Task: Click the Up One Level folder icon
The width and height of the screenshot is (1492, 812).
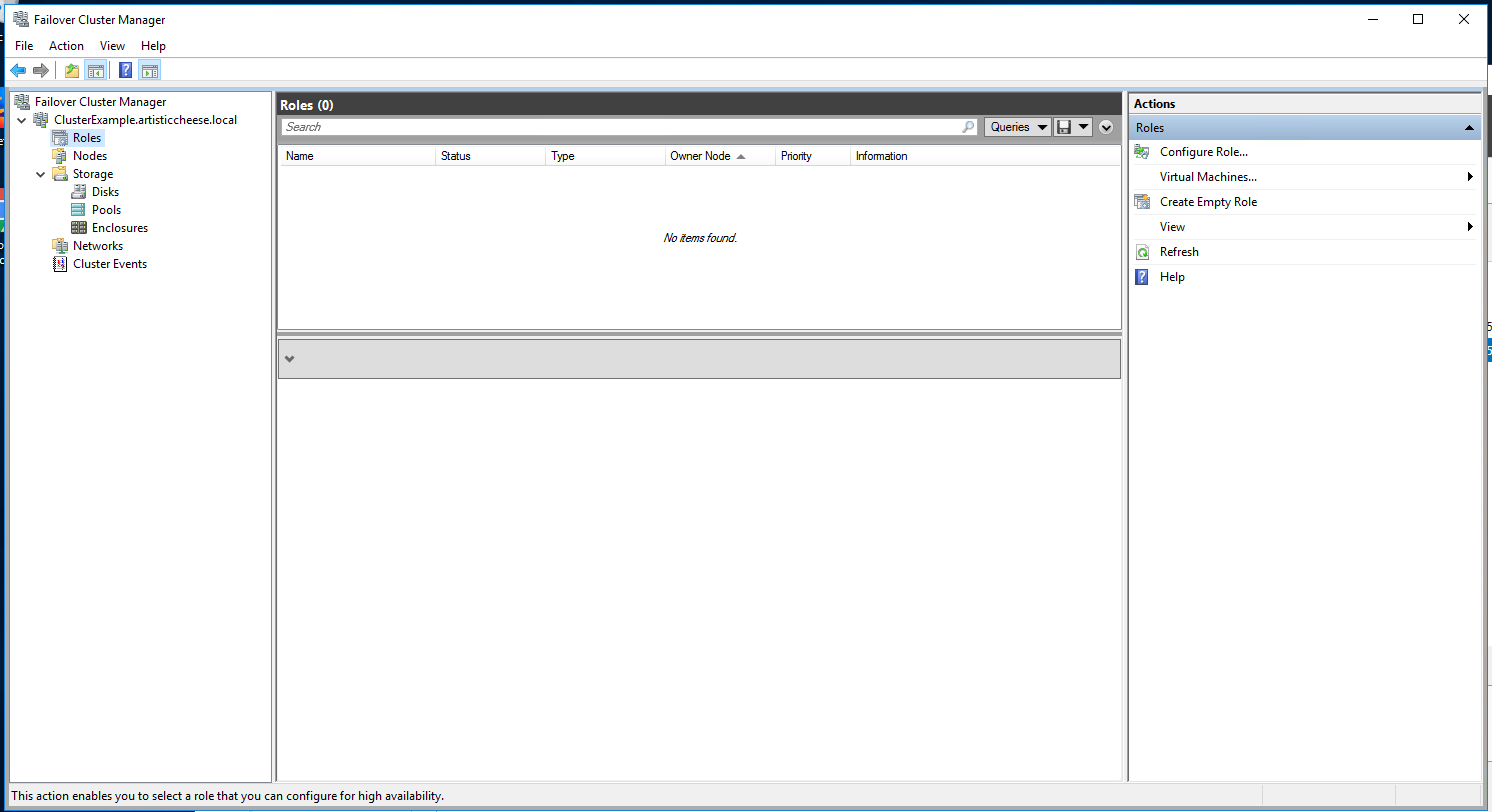Action: click(71, 70)
